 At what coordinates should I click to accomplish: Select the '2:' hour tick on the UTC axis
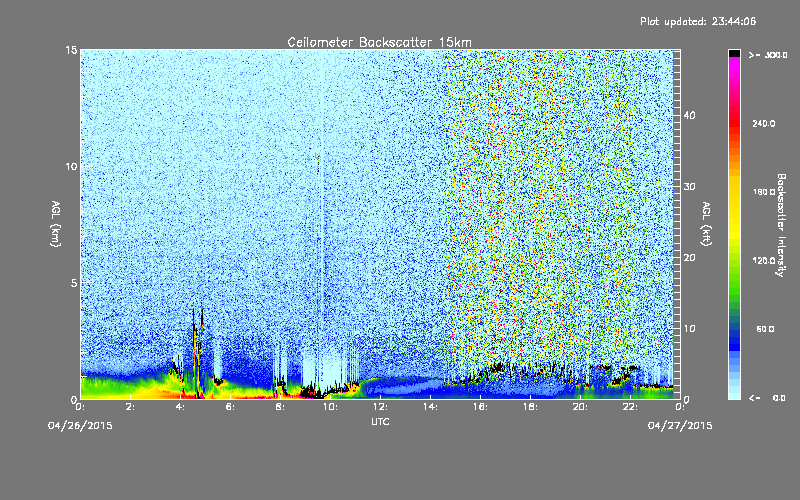130,407
